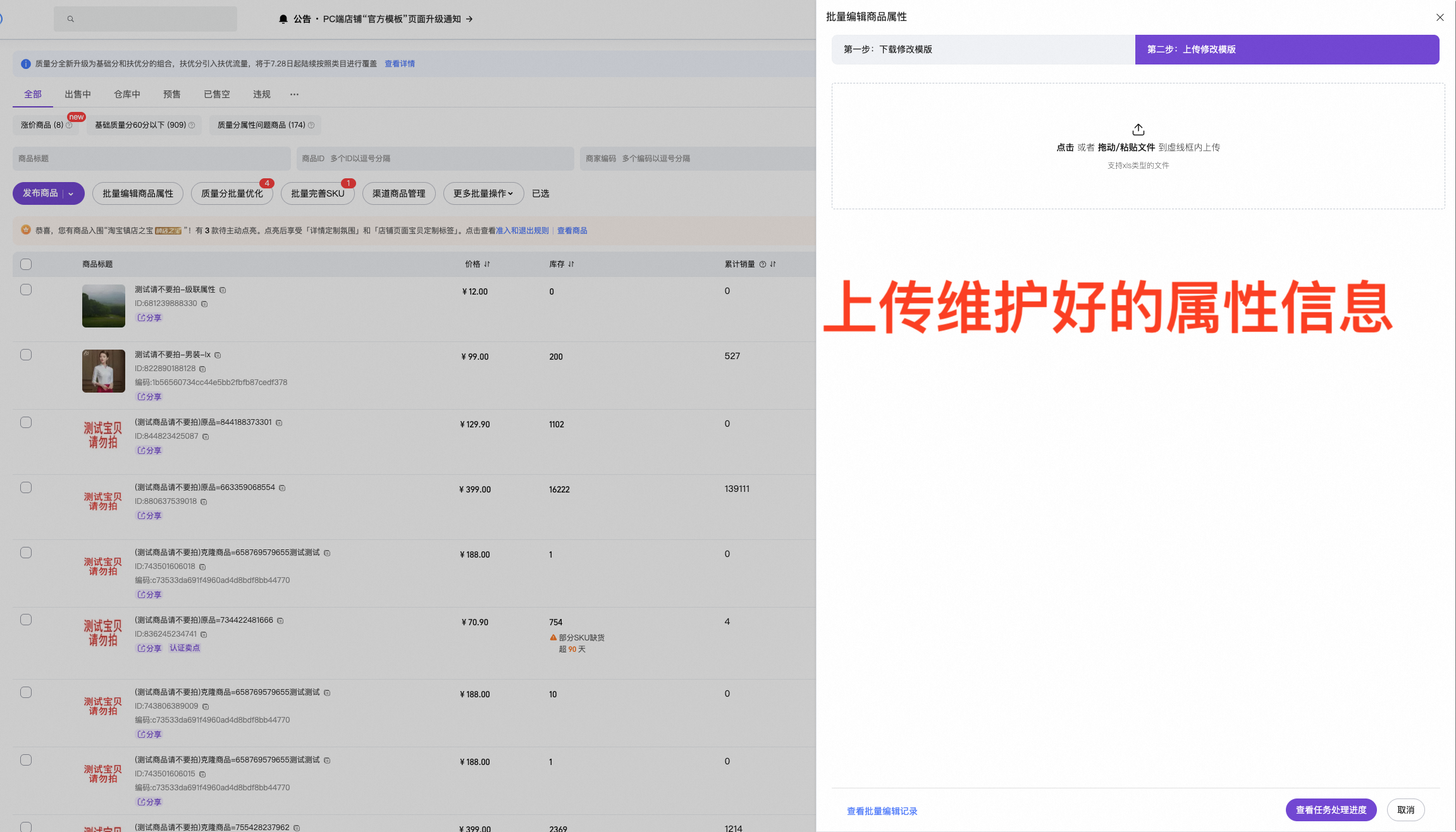This screenshot has height=832, width=1456.
Task: Switch to the 出售中 tab
Action: tap(78, 94)
